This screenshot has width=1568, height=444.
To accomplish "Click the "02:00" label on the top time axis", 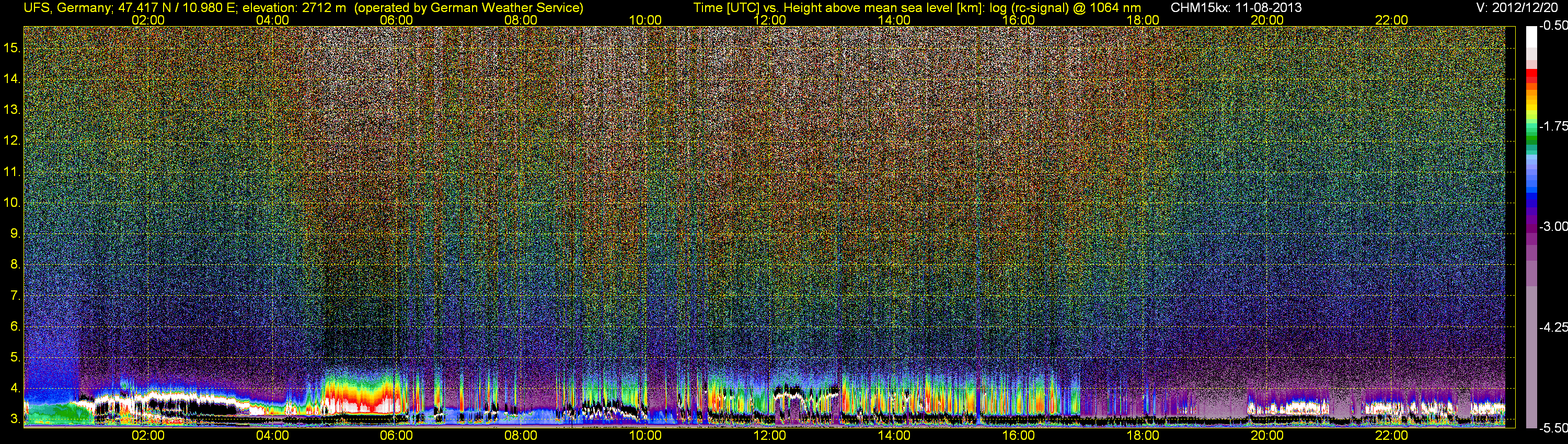I will pyautogui.click(x=148, y=20).
